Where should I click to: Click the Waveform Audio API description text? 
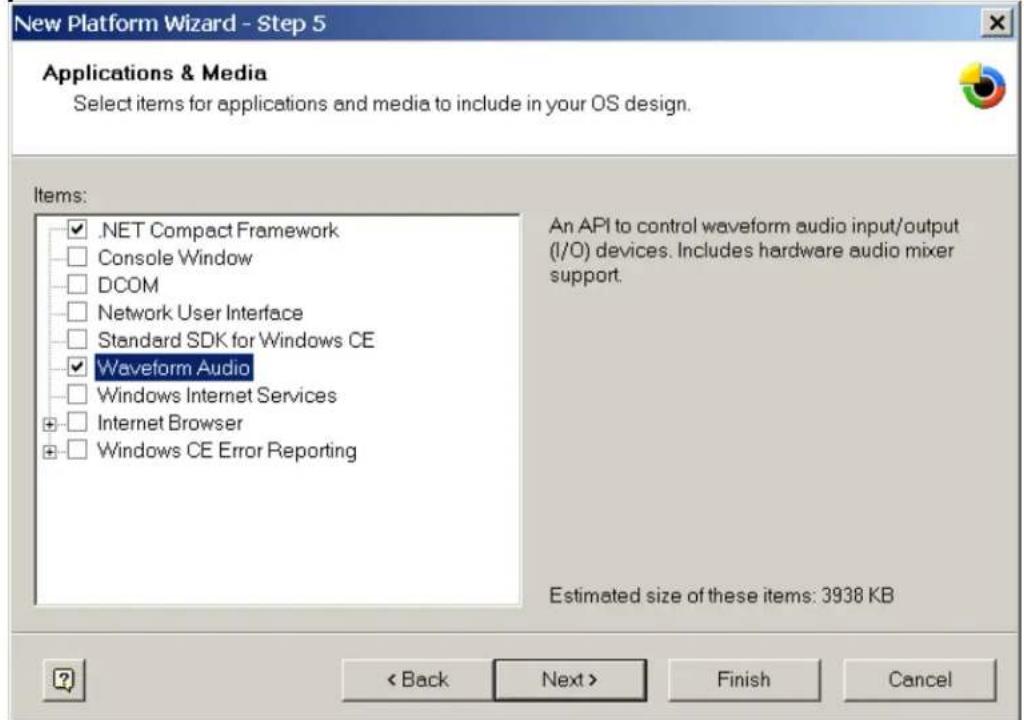pos(754,250)
